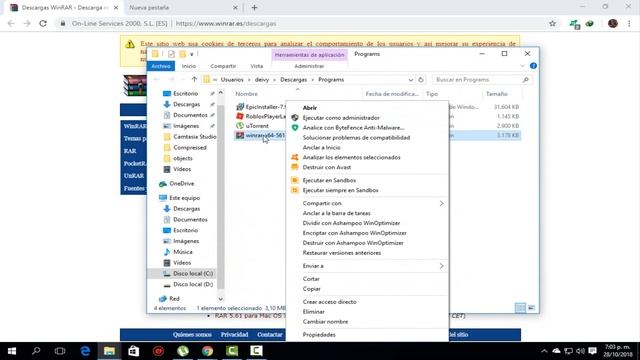
Task: Open objects folder in sidebar
Action: (x=182, y=158)
